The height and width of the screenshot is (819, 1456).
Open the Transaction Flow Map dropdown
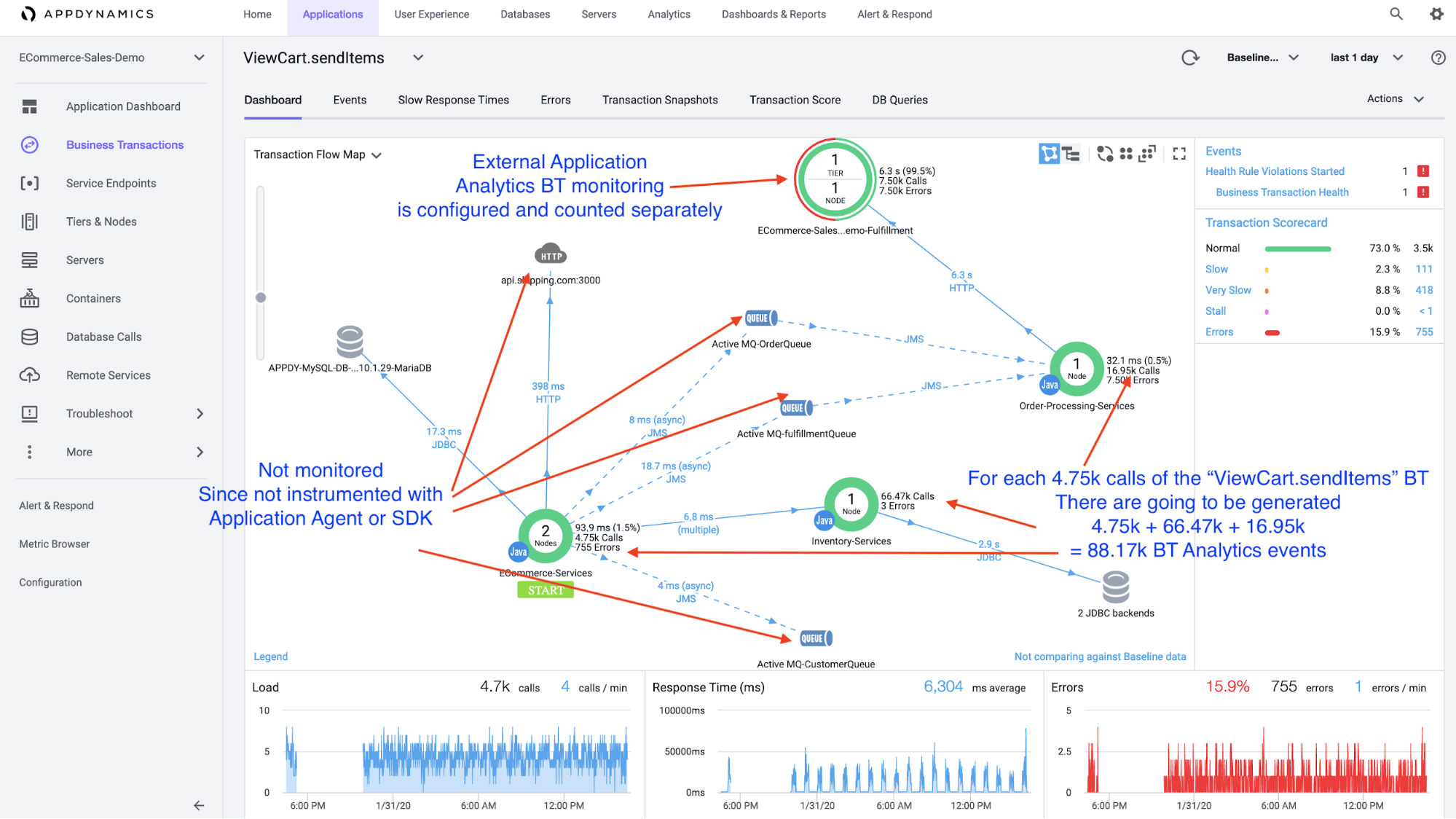tap(318, 154)
